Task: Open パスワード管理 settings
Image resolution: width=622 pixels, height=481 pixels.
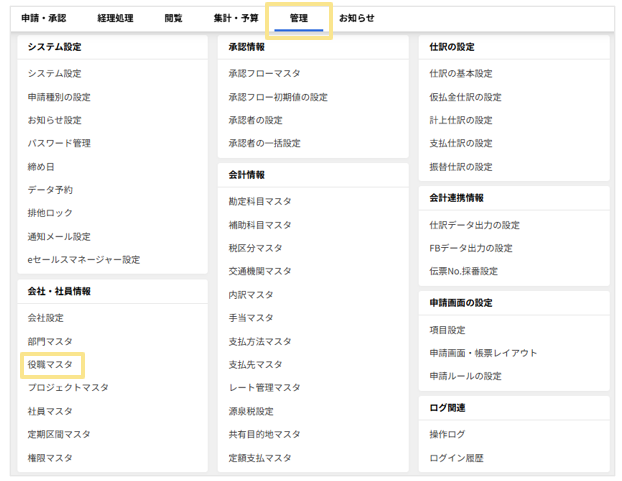Action: coord(59,143)
